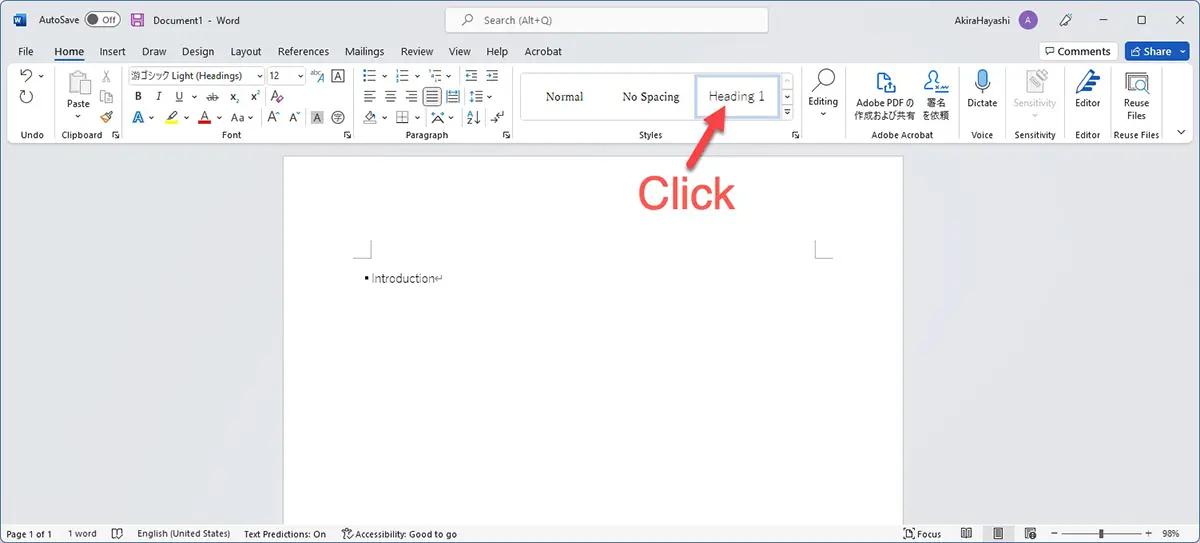
Task: Apply Heading 1 style
Action: tap(737, 96)
